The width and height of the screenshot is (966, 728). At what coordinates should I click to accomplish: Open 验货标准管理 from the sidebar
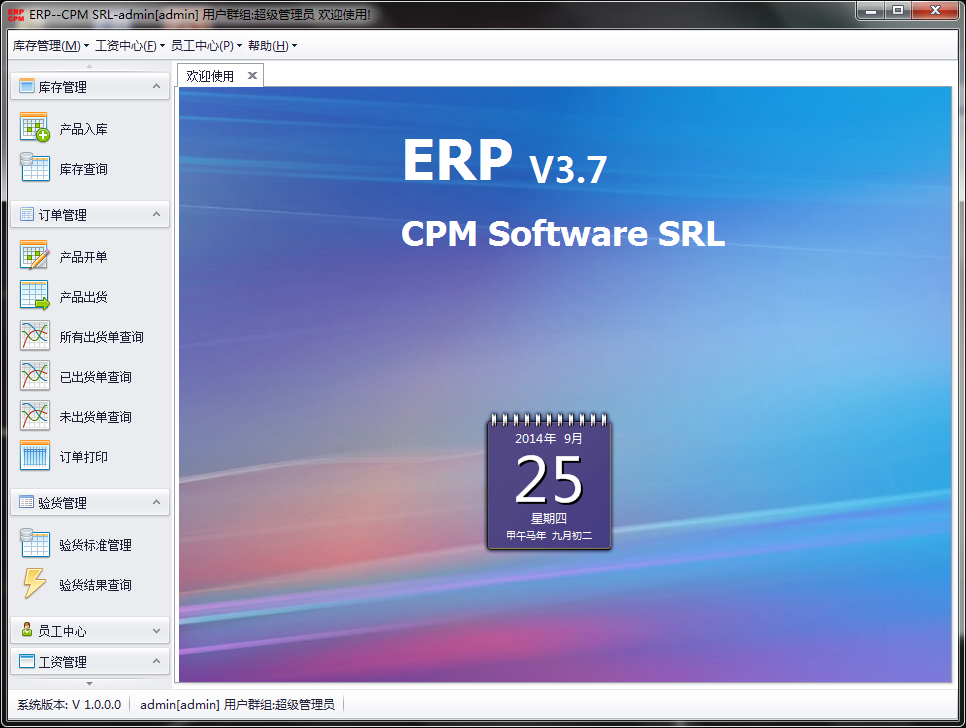tap(95, 545)
